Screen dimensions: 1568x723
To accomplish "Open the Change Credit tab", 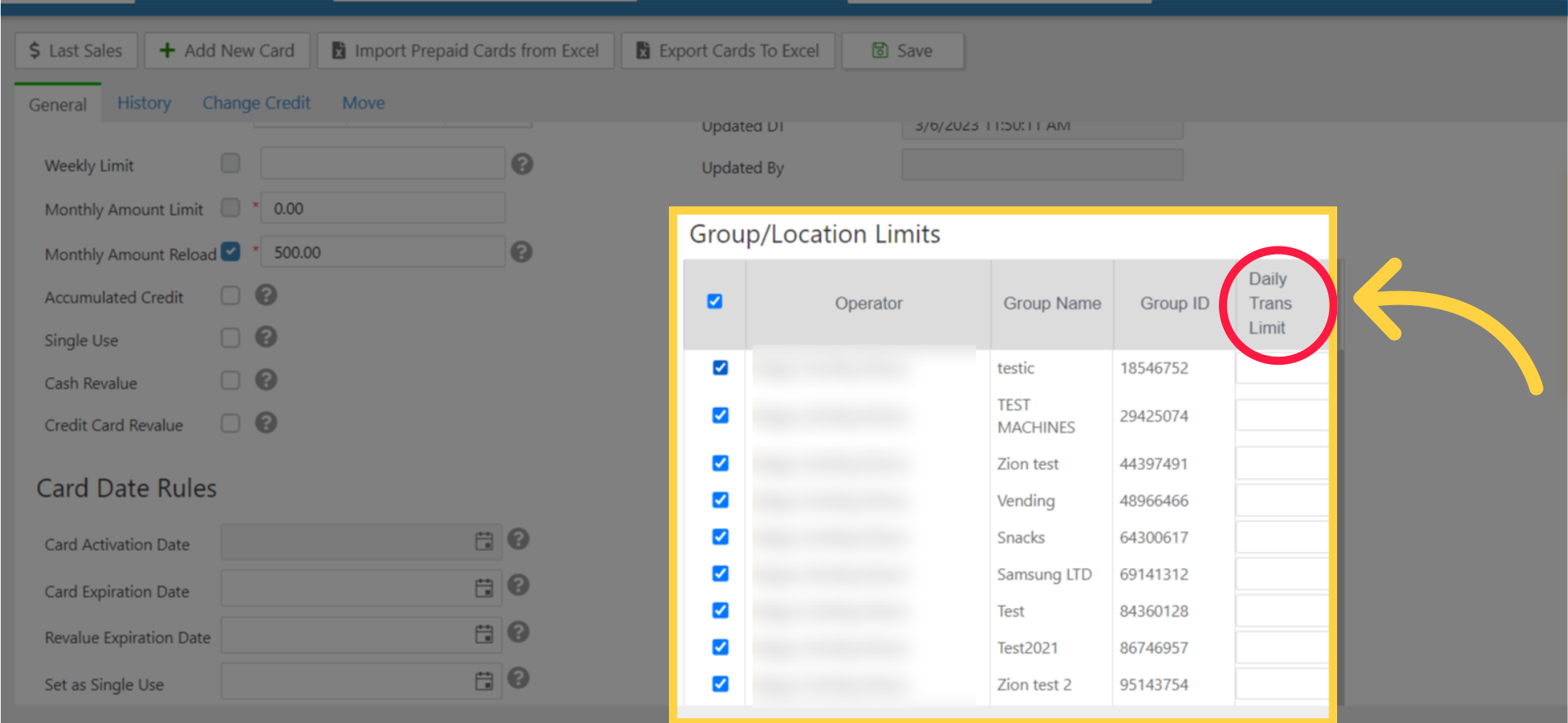I will point(256,103).
